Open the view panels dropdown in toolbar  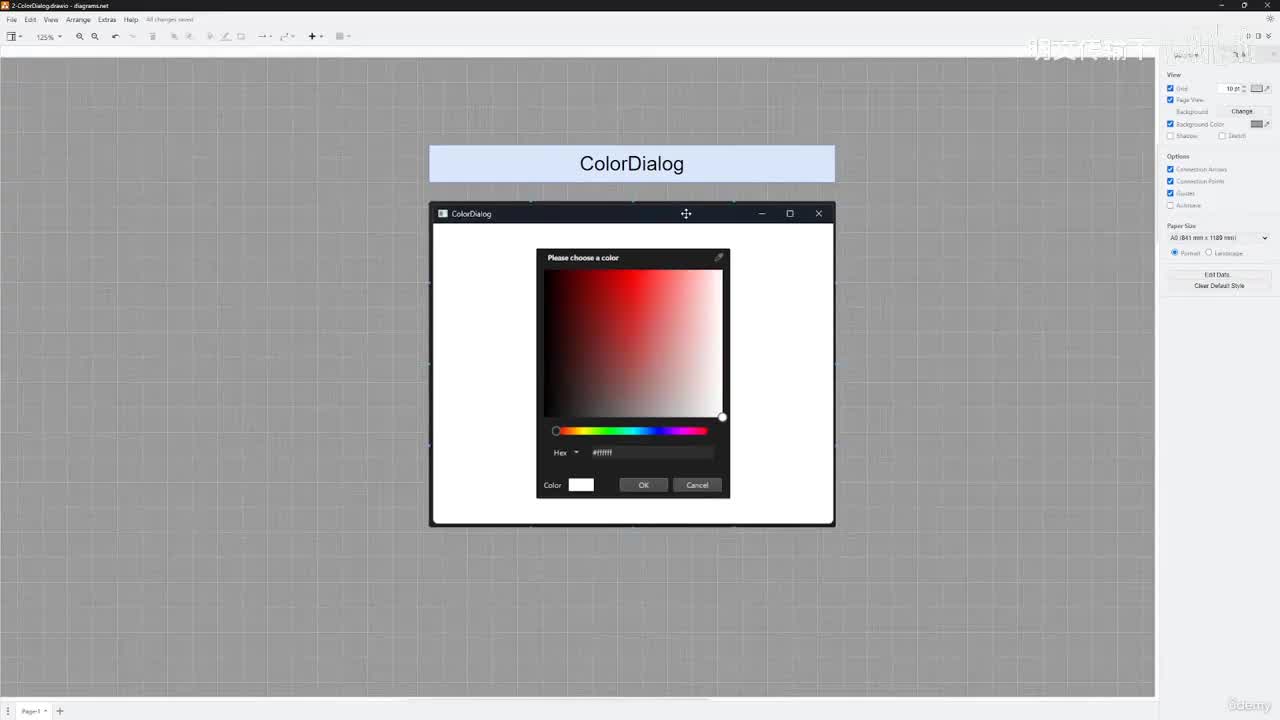(x=14, y=36)
